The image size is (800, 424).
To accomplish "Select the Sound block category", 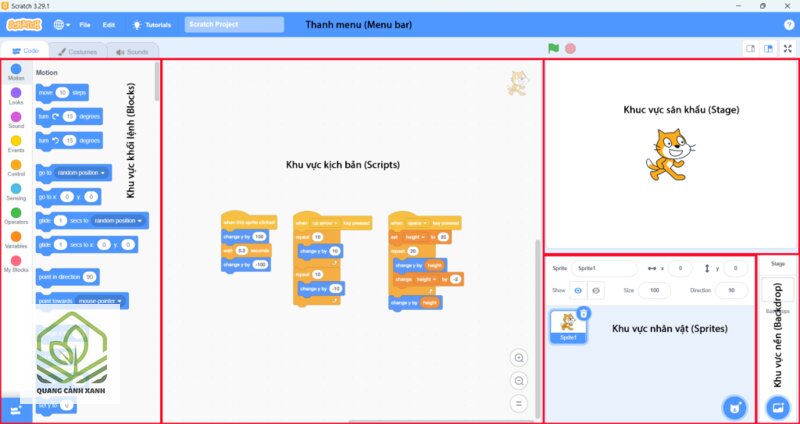I will coord(16,120).
